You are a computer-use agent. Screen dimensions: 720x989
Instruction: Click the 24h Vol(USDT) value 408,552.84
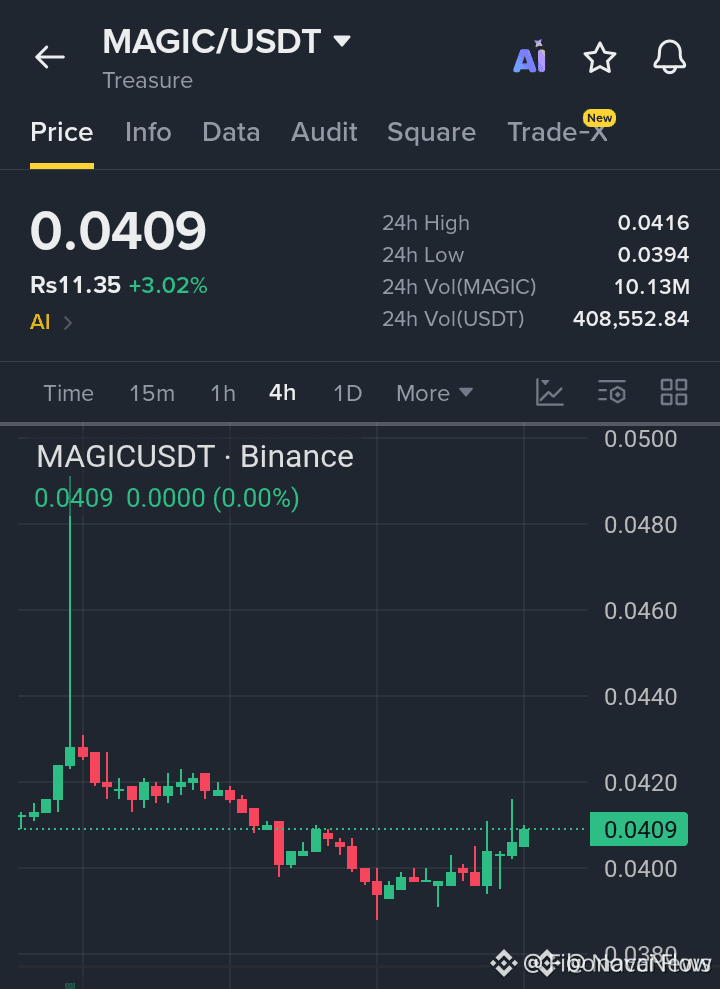coord(631,319)
